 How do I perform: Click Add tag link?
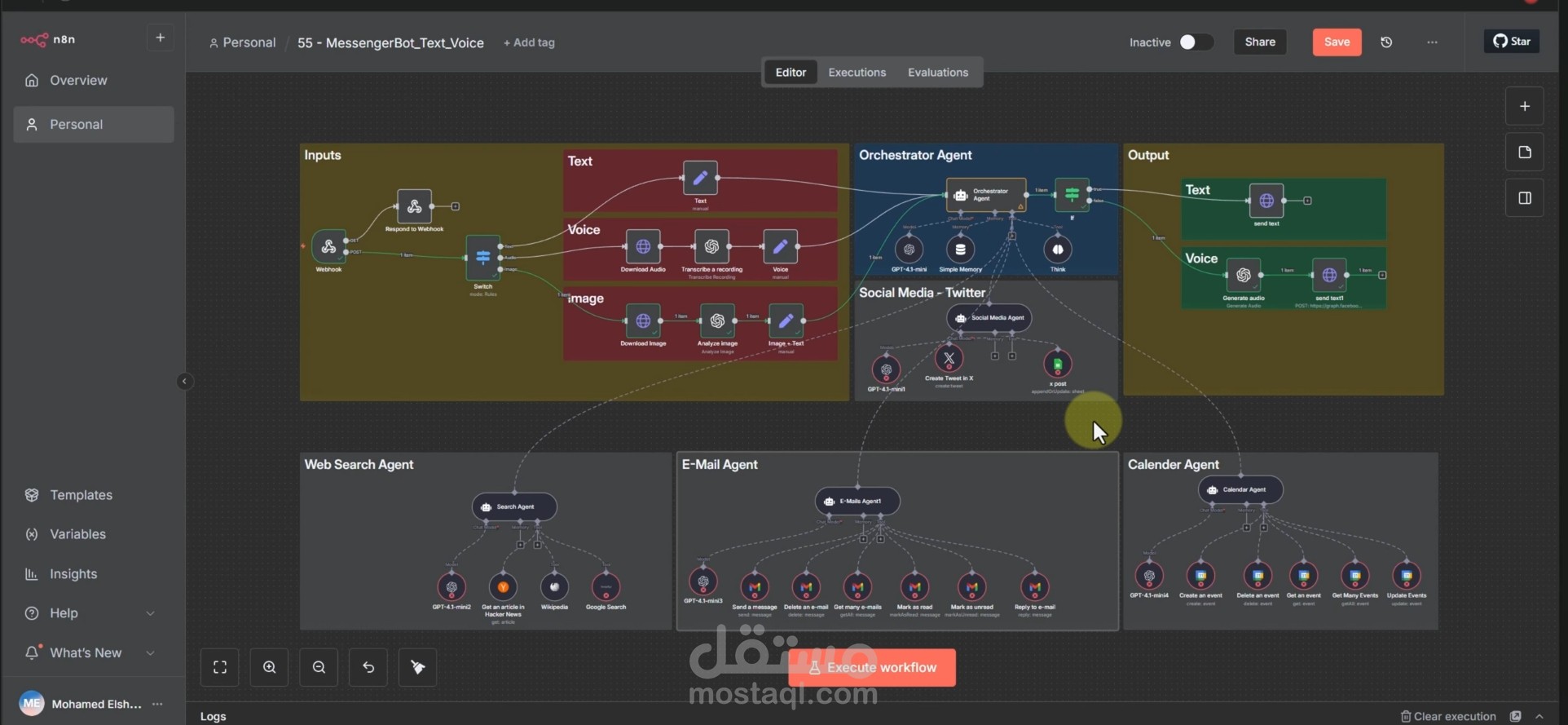(529, 42)
